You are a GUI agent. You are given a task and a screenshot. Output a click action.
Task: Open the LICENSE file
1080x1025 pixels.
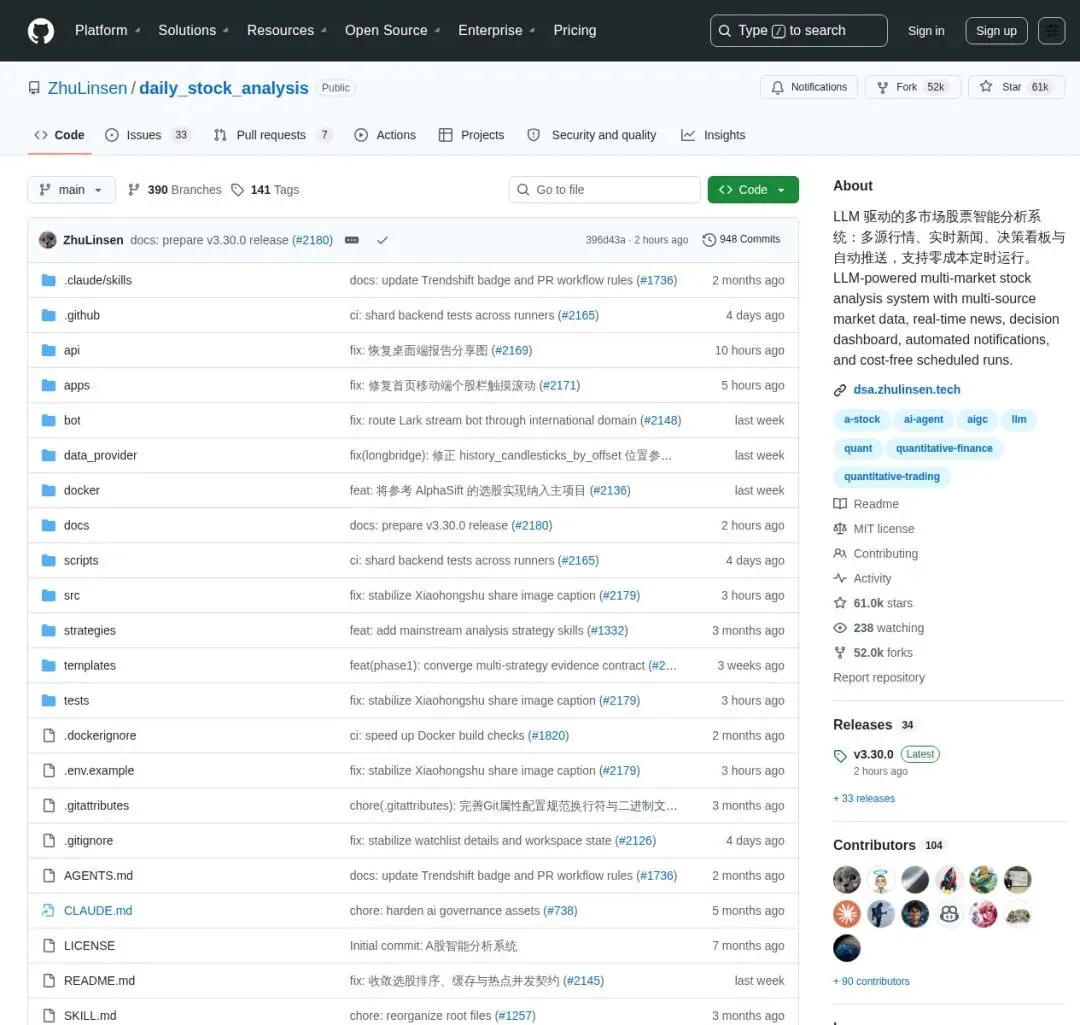click(x=89, y=946)
